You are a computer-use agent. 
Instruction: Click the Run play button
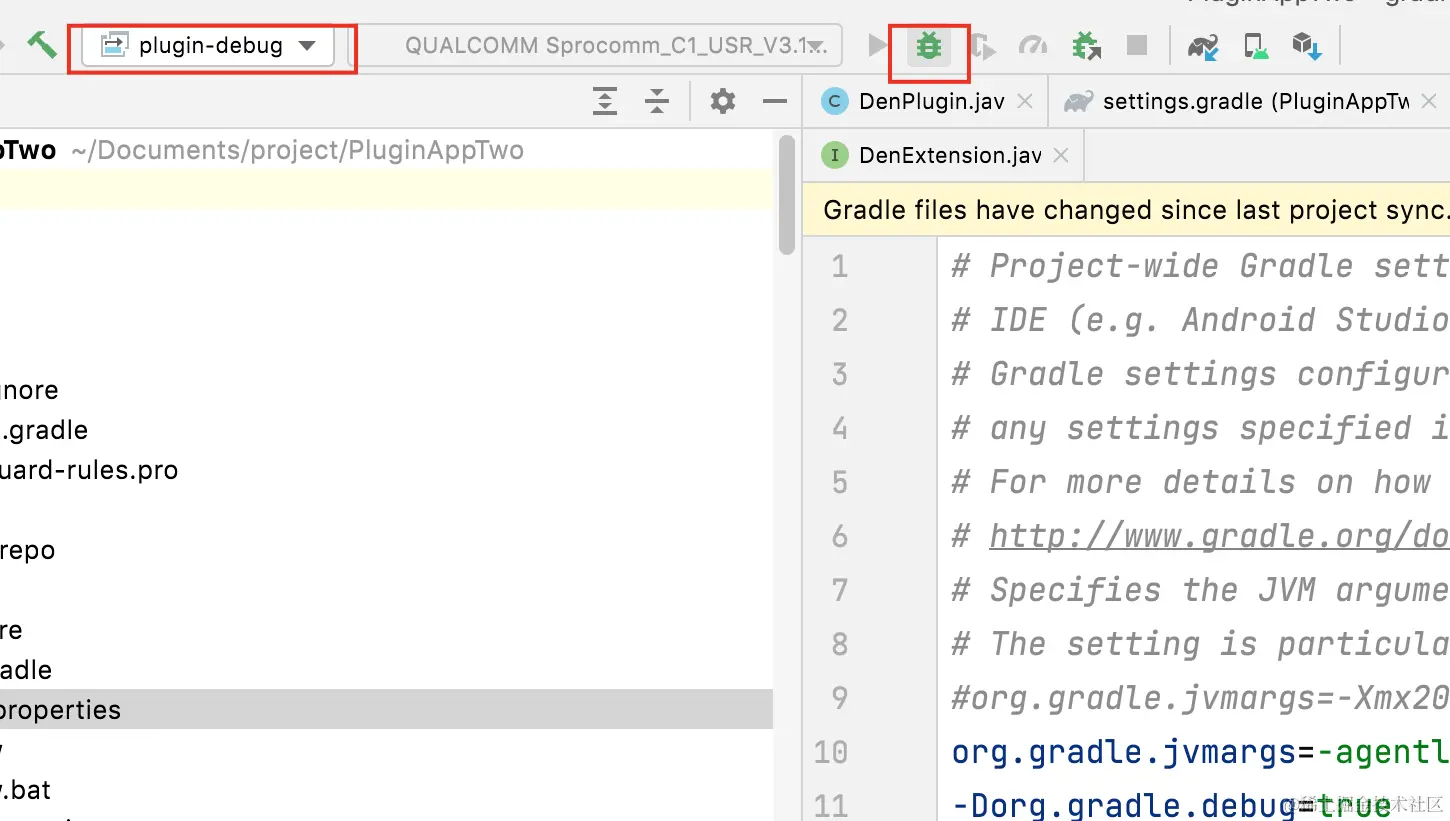(x=878, y=45)
